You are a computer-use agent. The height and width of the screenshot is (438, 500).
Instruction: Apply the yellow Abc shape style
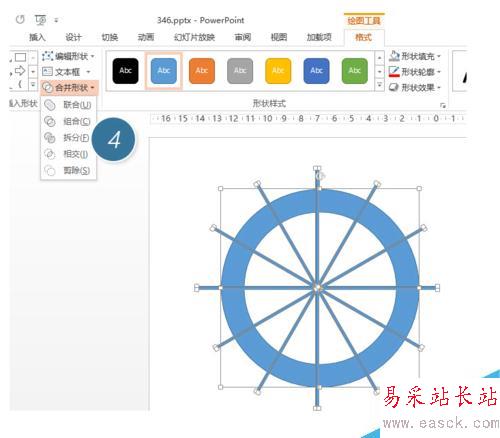(x=278, y=71)
